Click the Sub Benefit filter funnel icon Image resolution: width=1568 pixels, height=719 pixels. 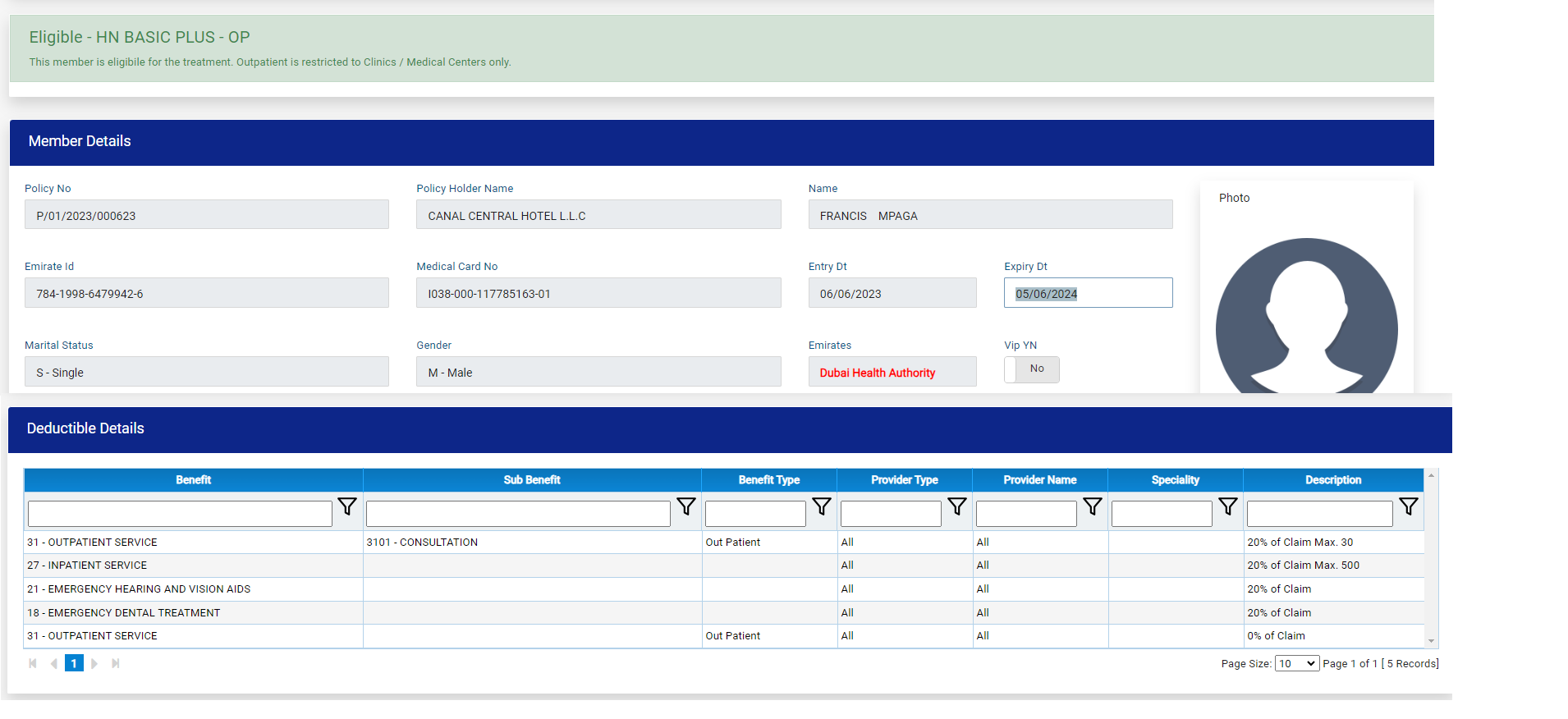(x=686, y=507)
